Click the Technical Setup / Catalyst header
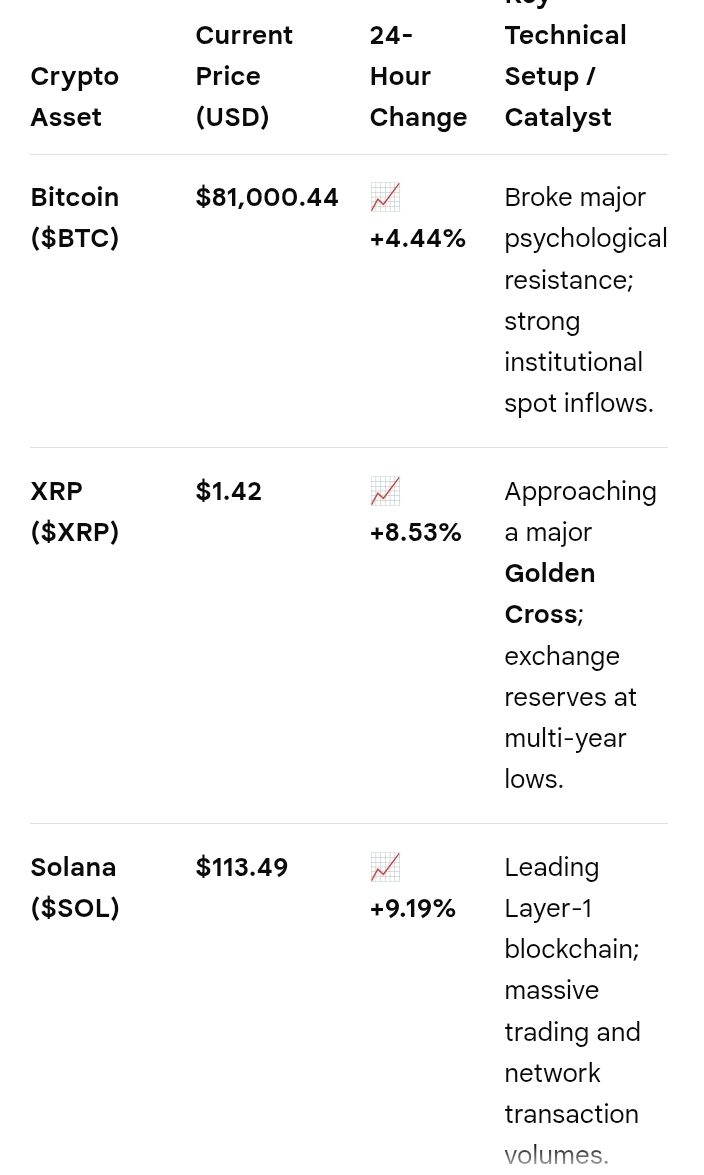Screen dimensions: 704x1175 (565, 76)
